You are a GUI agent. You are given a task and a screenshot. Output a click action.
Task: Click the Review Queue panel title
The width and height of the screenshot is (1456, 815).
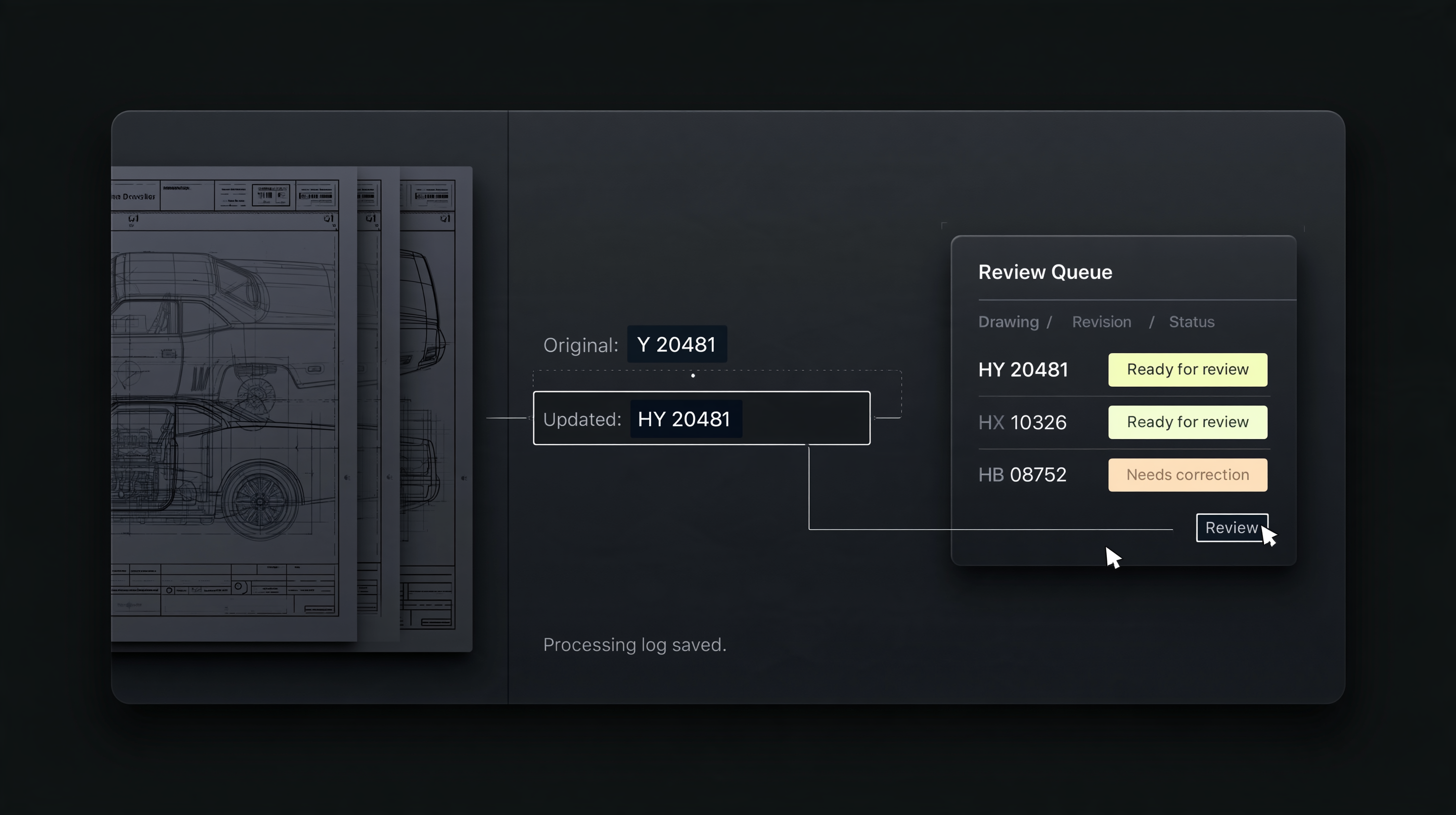1045,272
